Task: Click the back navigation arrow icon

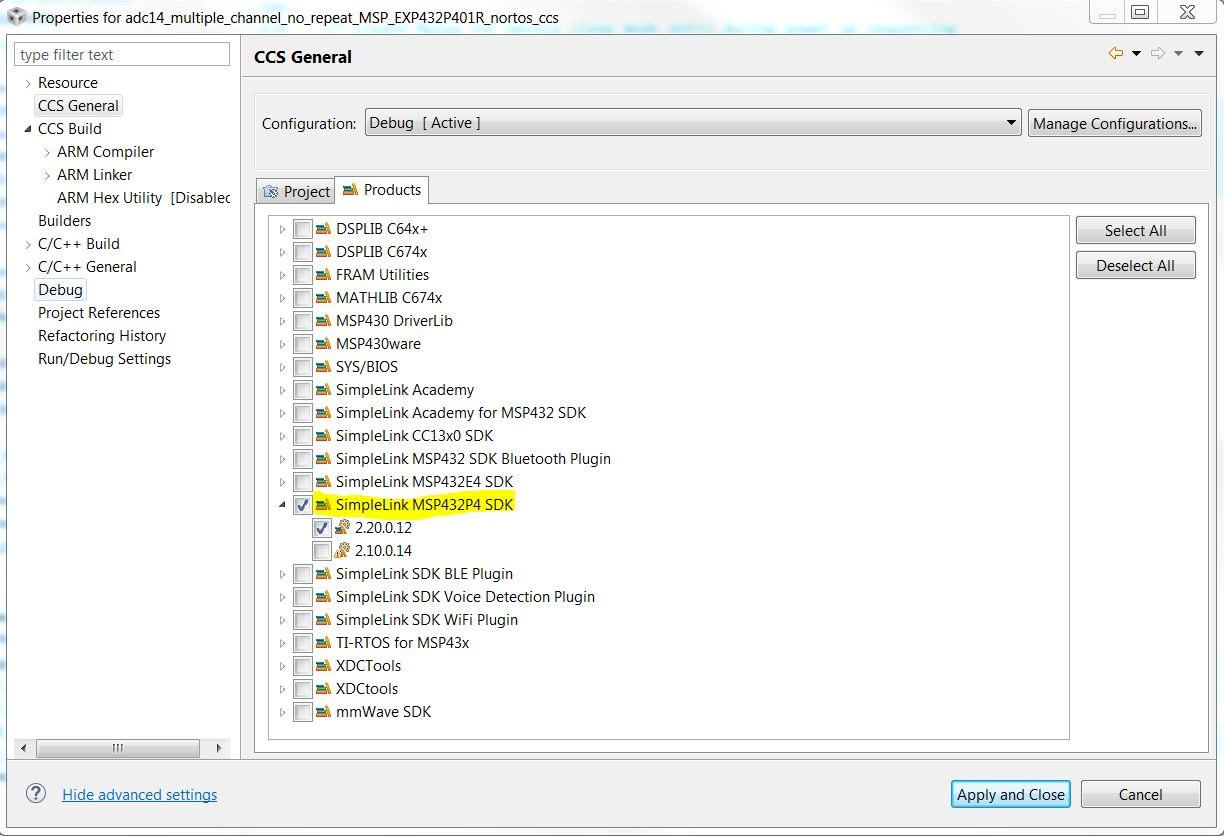Action: 1116,53
